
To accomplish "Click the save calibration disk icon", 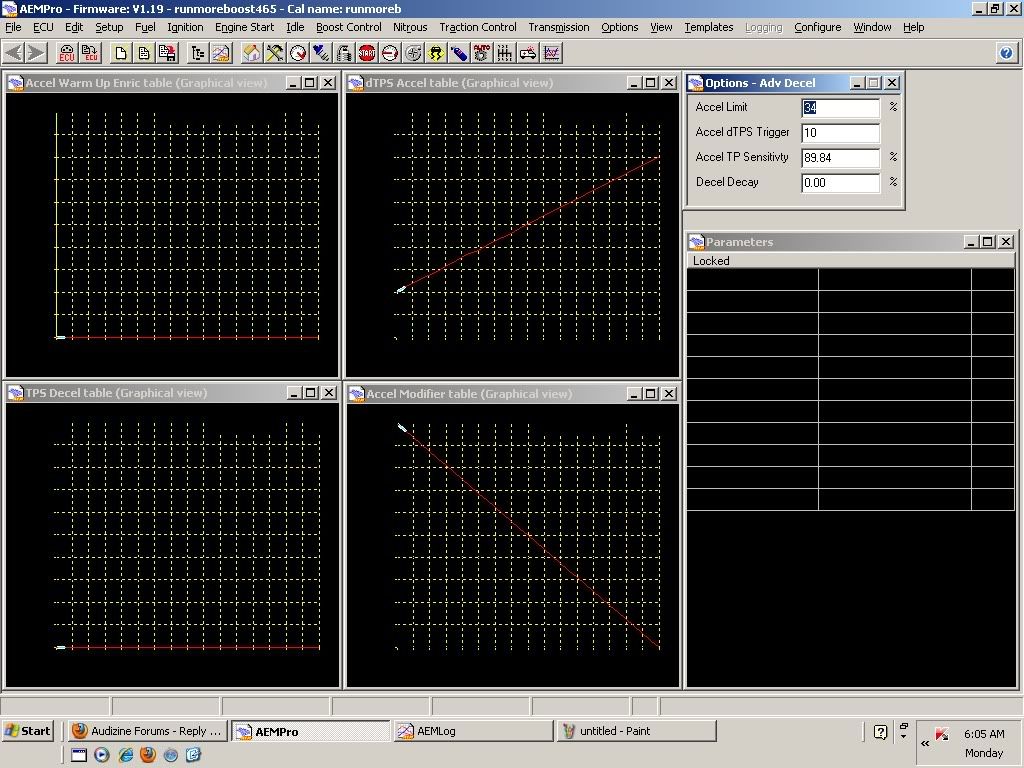I will [167, 53].
